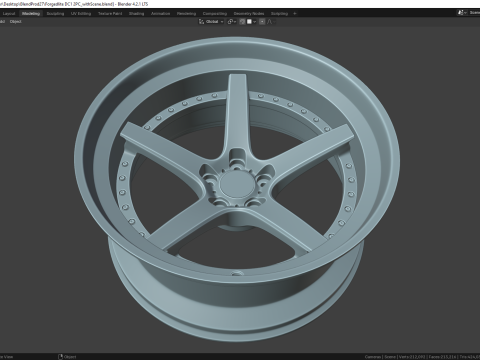
Task: Open the transform pivot point dropdown
Action: point(232,22)
